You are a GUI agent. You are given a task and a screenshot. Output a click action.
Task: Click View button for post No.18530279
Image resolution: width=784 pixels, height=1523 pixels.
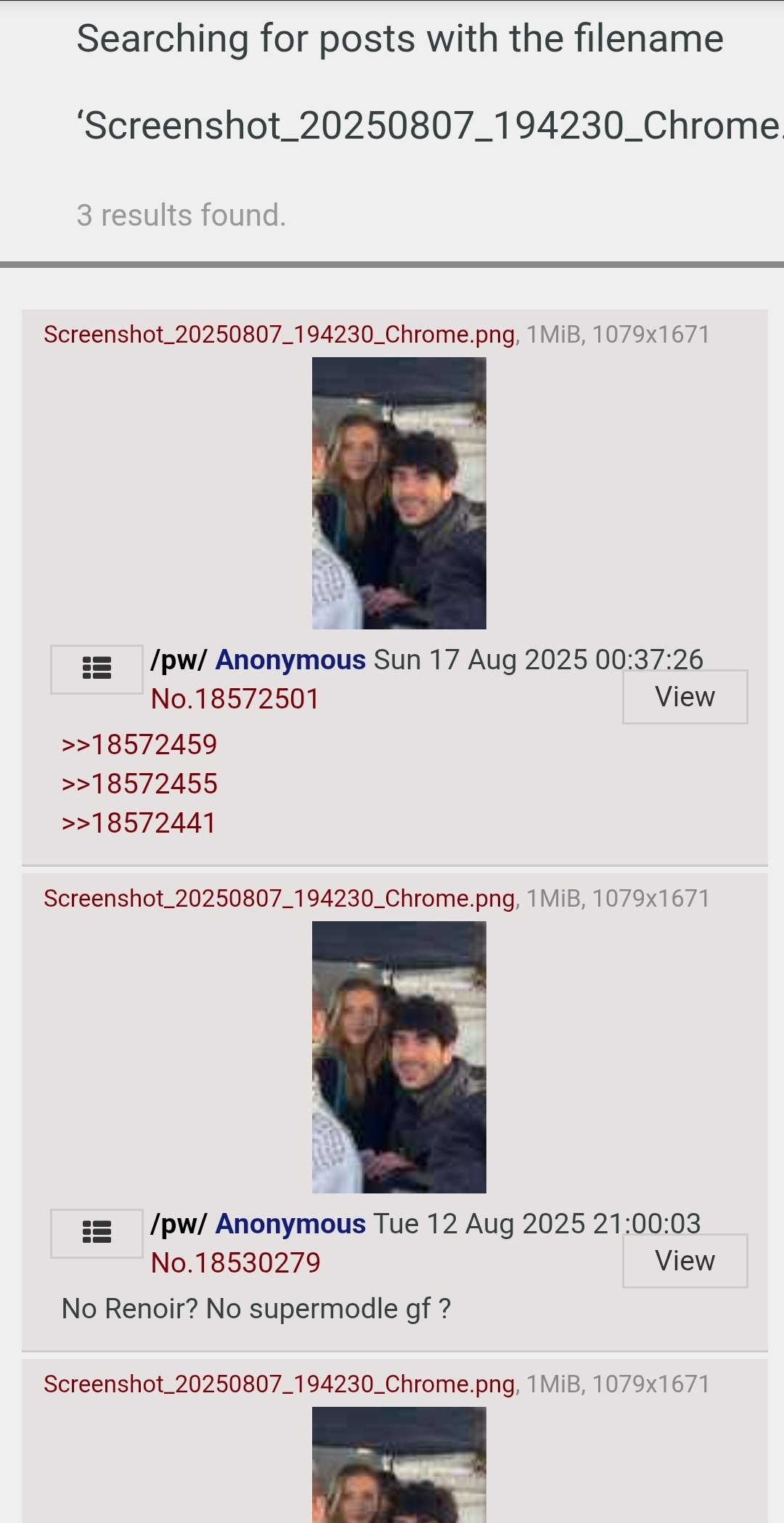pos(685,1261)
